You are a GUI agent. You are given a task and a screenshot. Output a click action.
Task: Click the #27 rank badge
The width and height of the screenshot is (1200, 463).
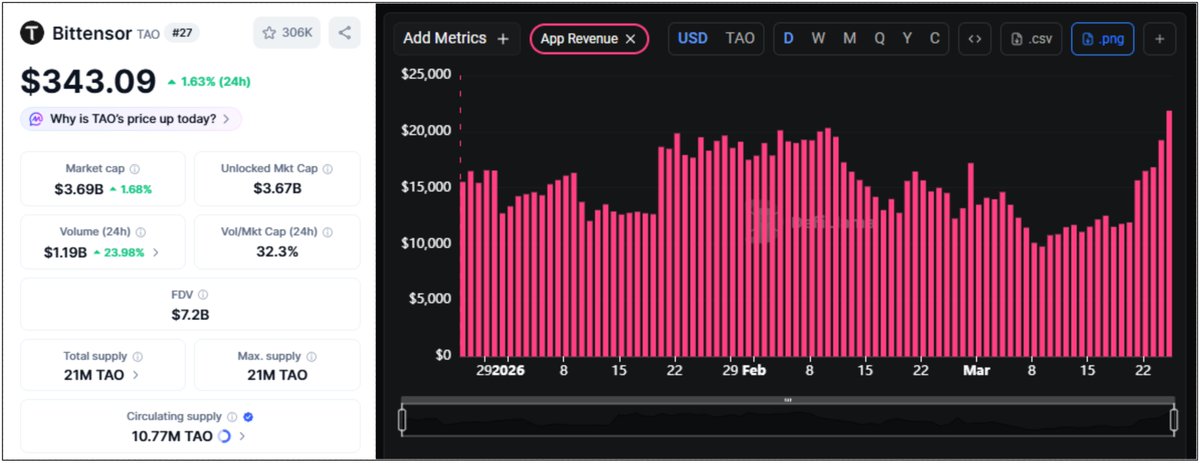click(x=181, y=33)
